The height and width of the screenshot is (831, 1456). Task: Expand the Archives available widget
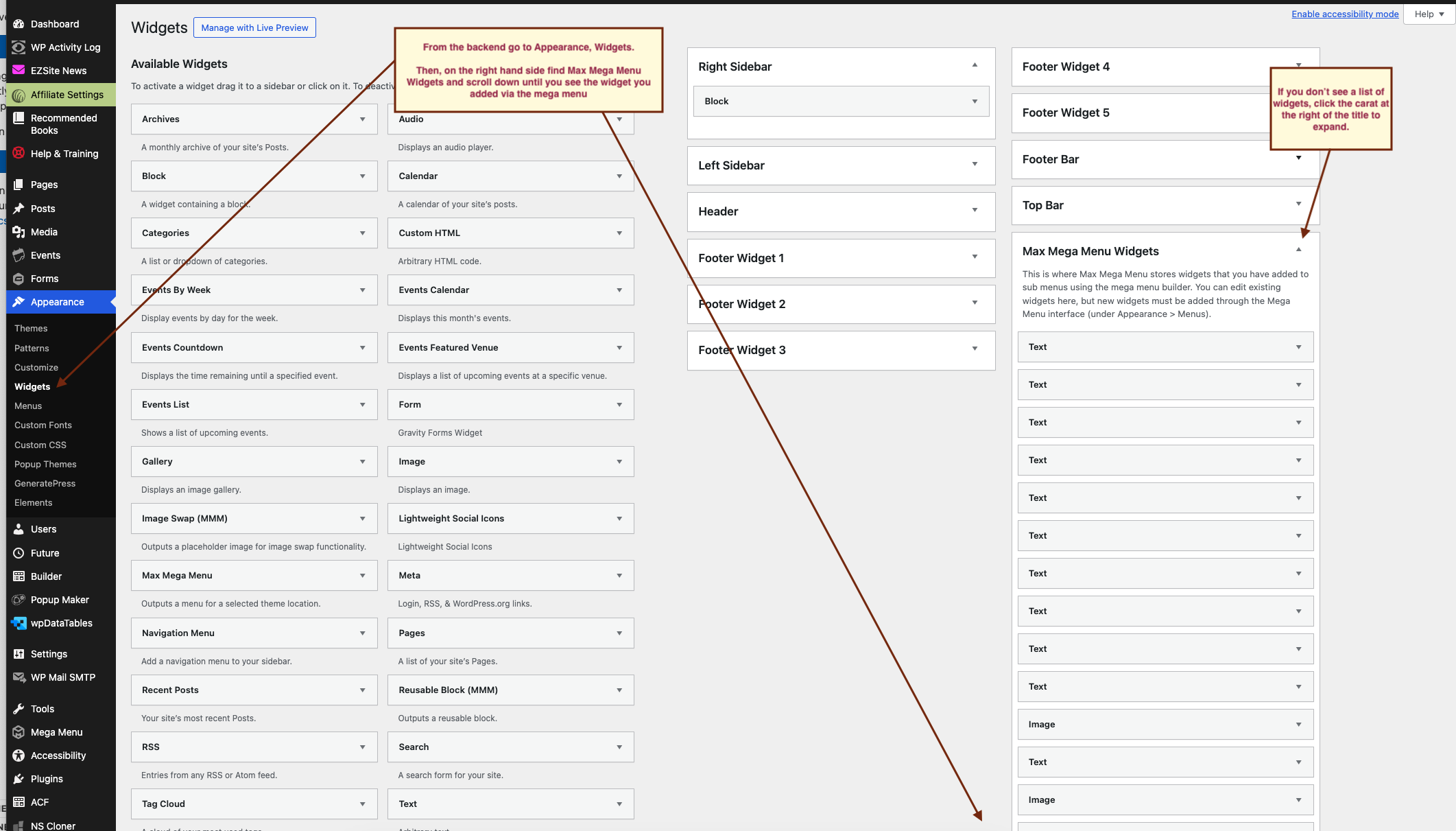[362, 119]
